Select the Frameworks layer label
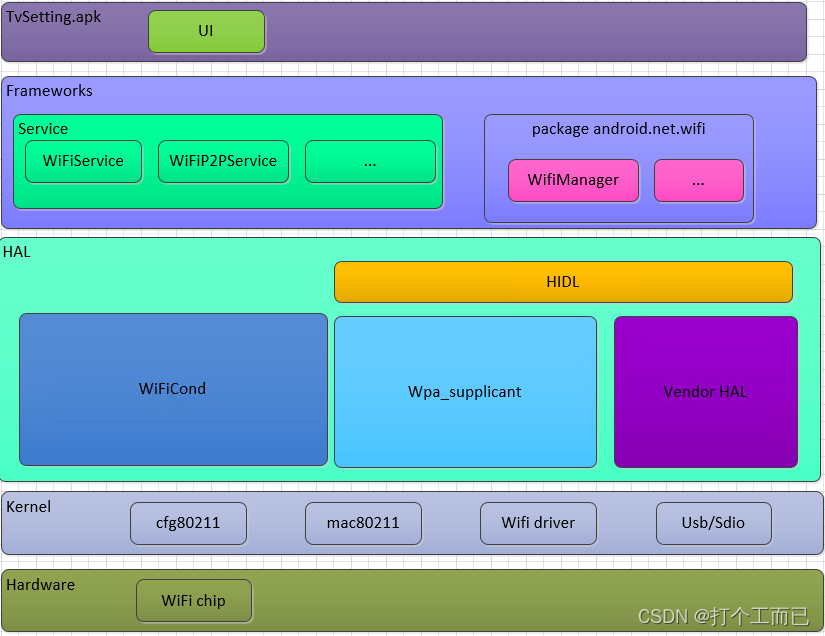This screenshot has width=825, height=636. coord(49,90)
